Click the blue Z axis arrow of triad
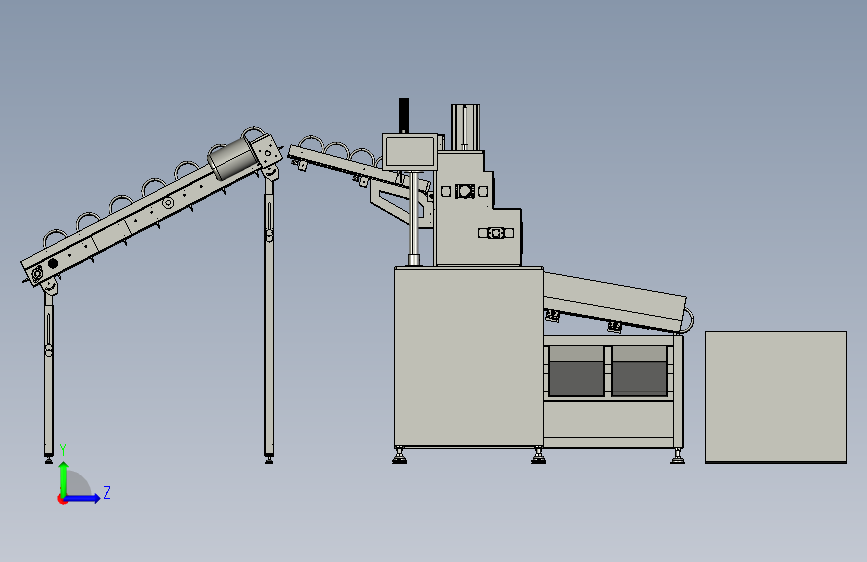Viewport: 867px width, 562px height. coord(83,498)
